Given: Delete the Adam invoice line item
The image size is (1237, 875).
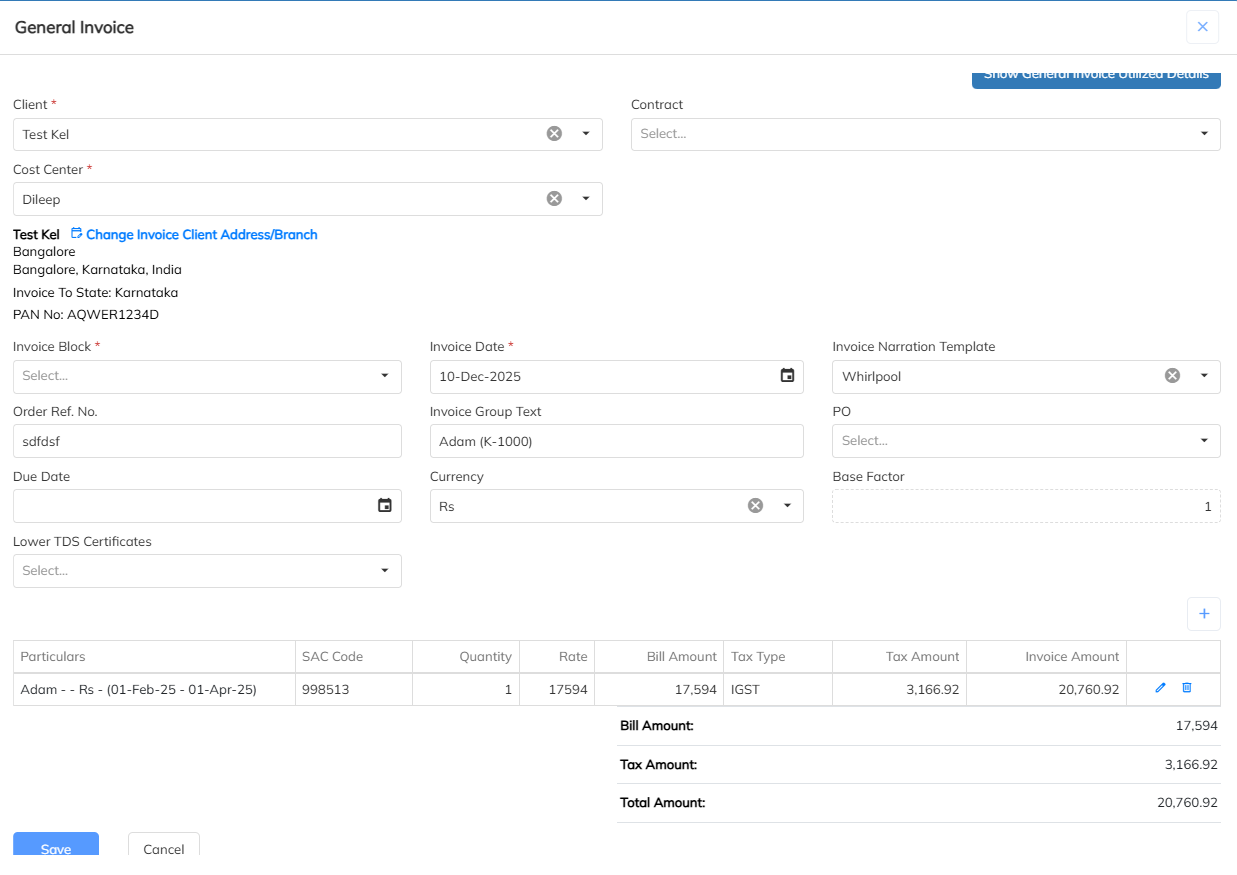Looking at the screenshot, I should click(1187, 688).
